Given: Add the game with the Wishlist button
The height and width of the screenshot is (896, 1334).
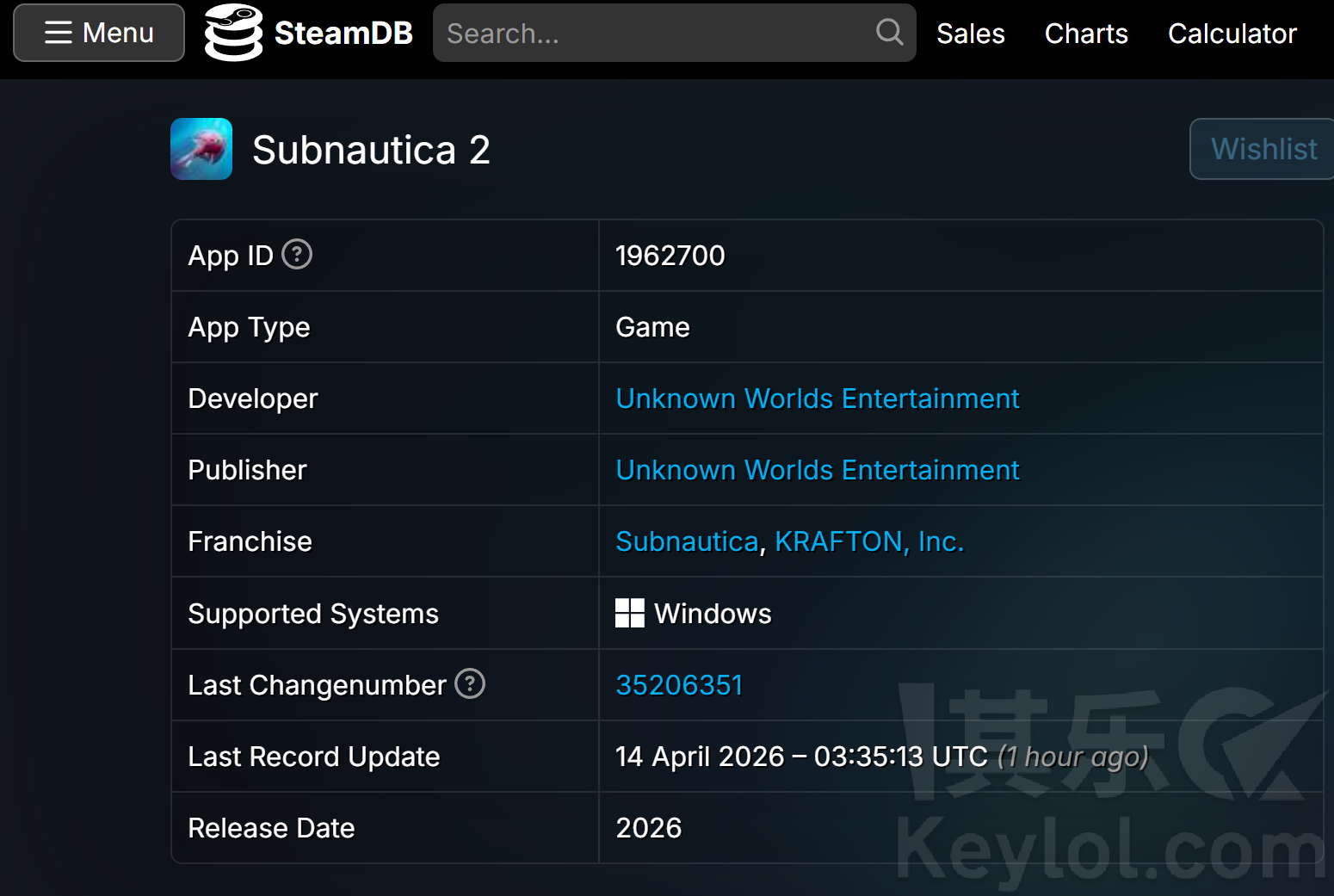Looking at the screenshot, I should (1263, 149).
